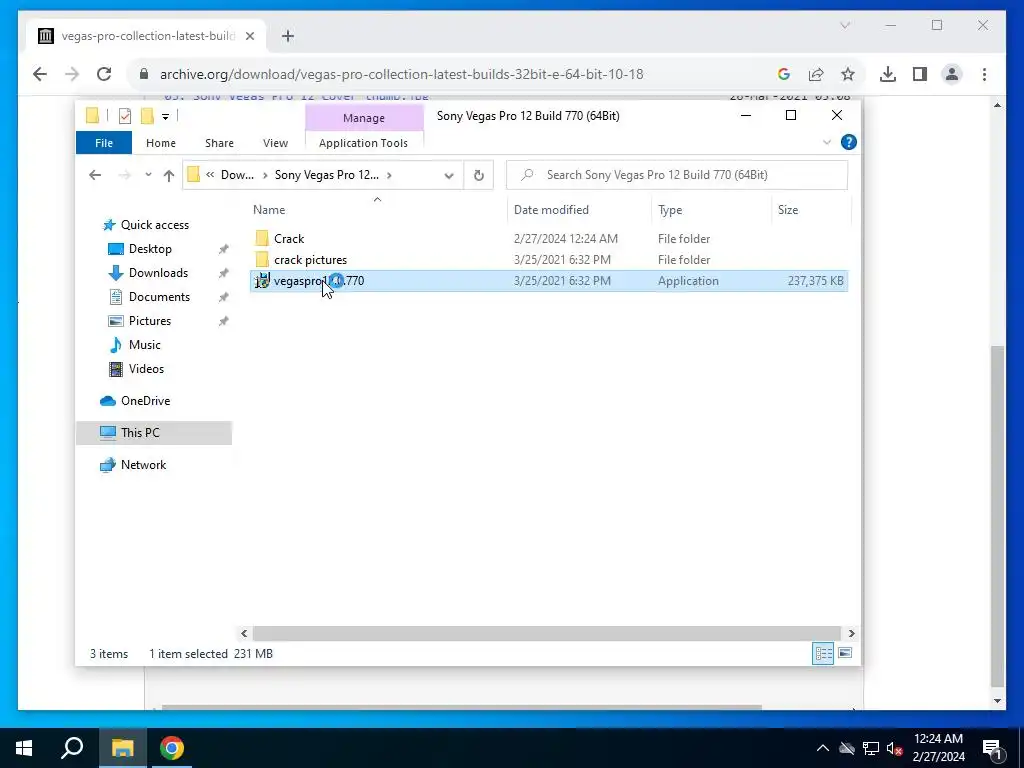The width and height of the screenshot is (1024, 768).
Task: Expand the Explorer ribbon with the chevron
Action: tap(827, 142)
